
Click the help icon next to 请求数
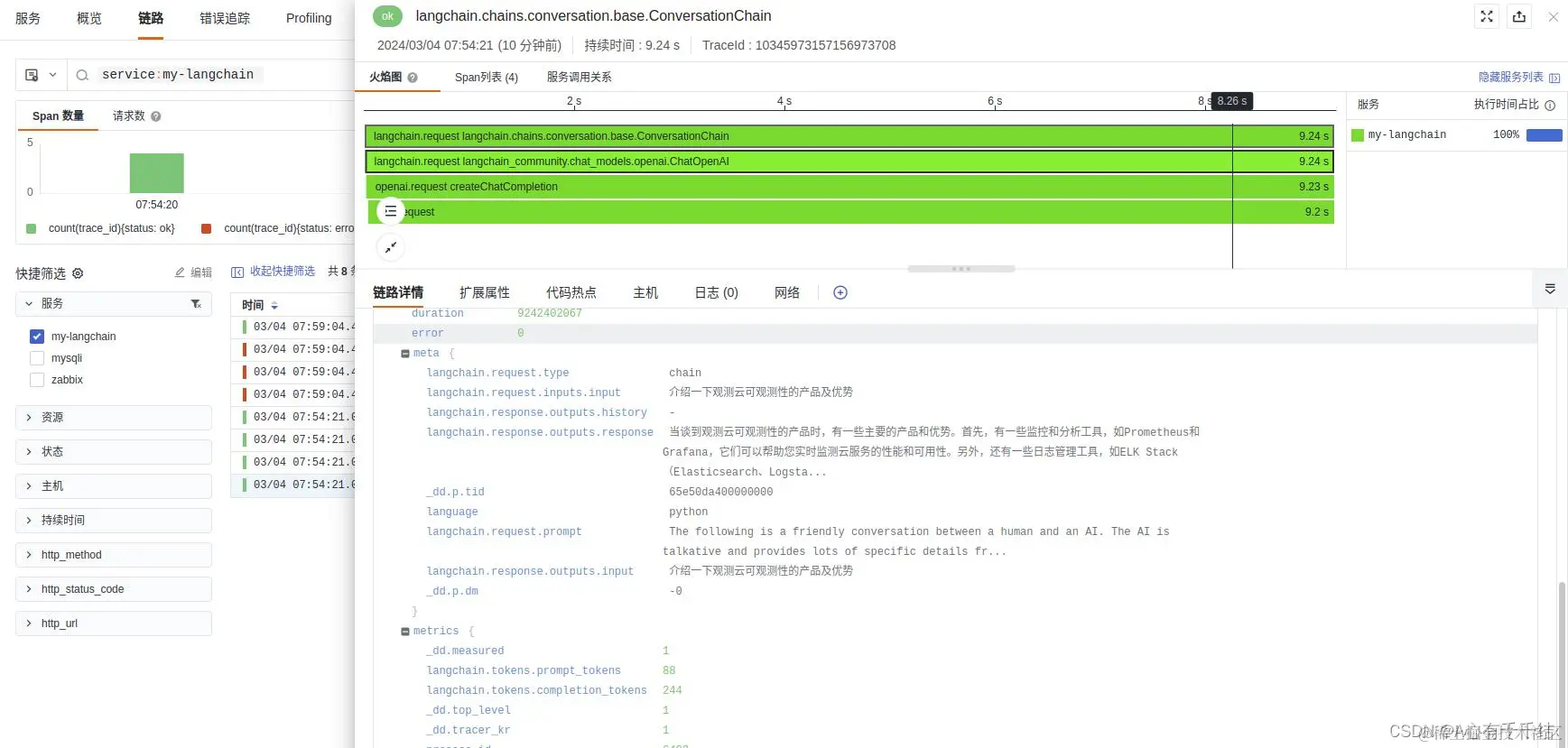pyautogui.click(x=156, y=116)
